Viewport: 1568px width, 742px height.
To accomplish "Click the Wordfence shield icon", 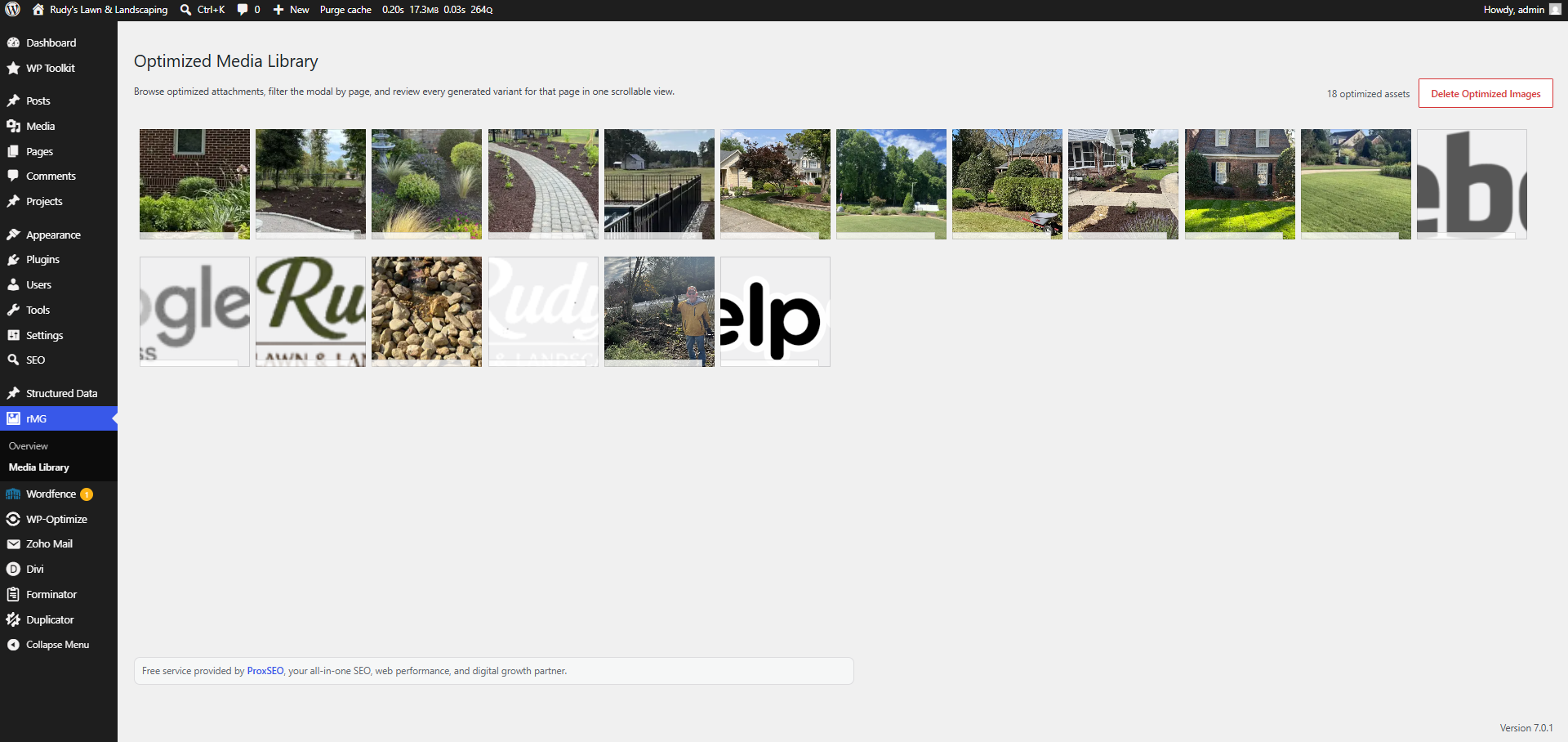I will (x=13, y=494).
